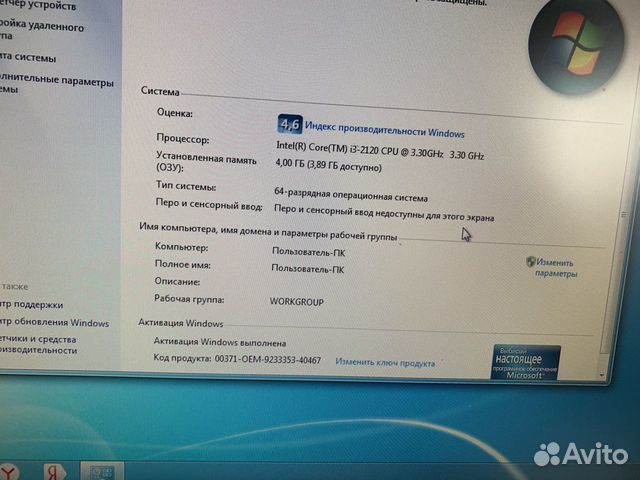Click the Описание label

(177, 281)
